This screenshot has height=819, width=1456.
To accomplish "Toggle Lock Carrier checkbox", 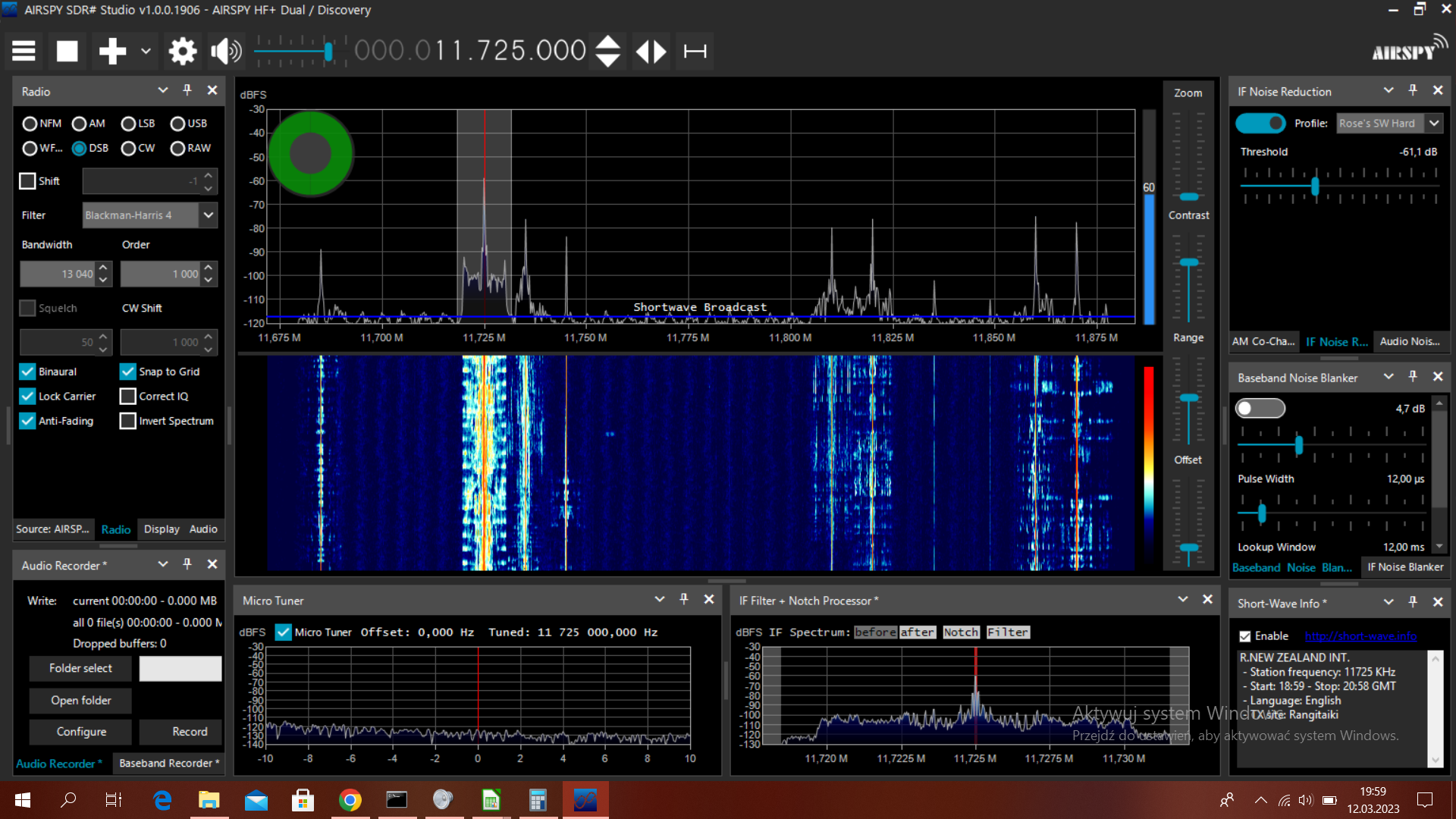I will (x=27, y=396).
